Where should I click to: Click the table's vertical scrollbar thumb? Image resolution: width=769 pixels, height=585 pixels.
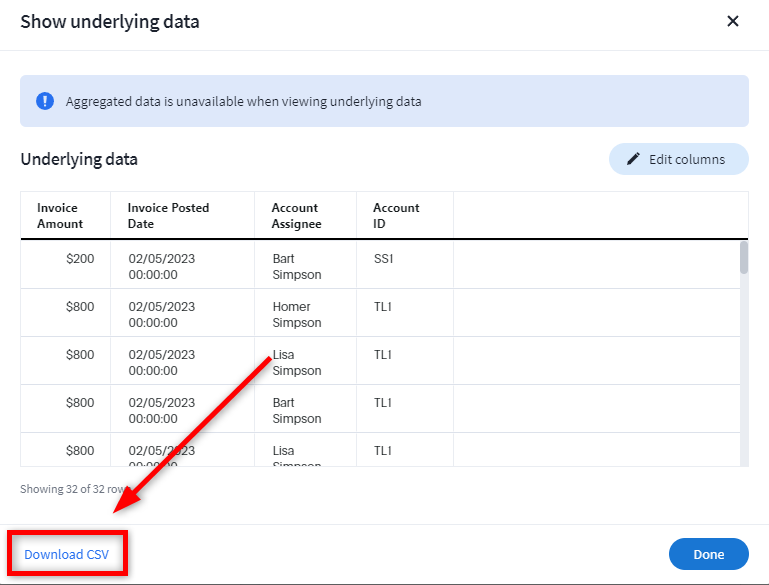pos(743,257)
